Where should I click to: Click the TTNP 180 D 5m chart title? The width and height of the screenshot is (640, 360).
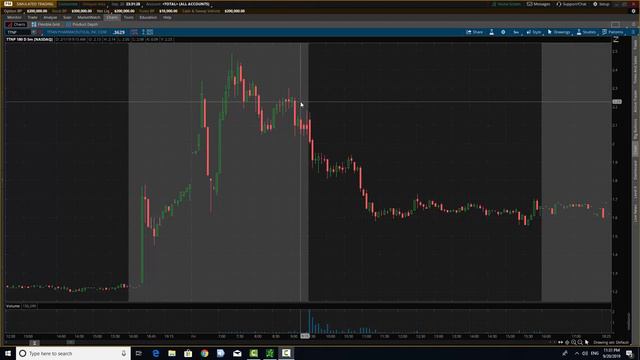[x=29, y=40]
